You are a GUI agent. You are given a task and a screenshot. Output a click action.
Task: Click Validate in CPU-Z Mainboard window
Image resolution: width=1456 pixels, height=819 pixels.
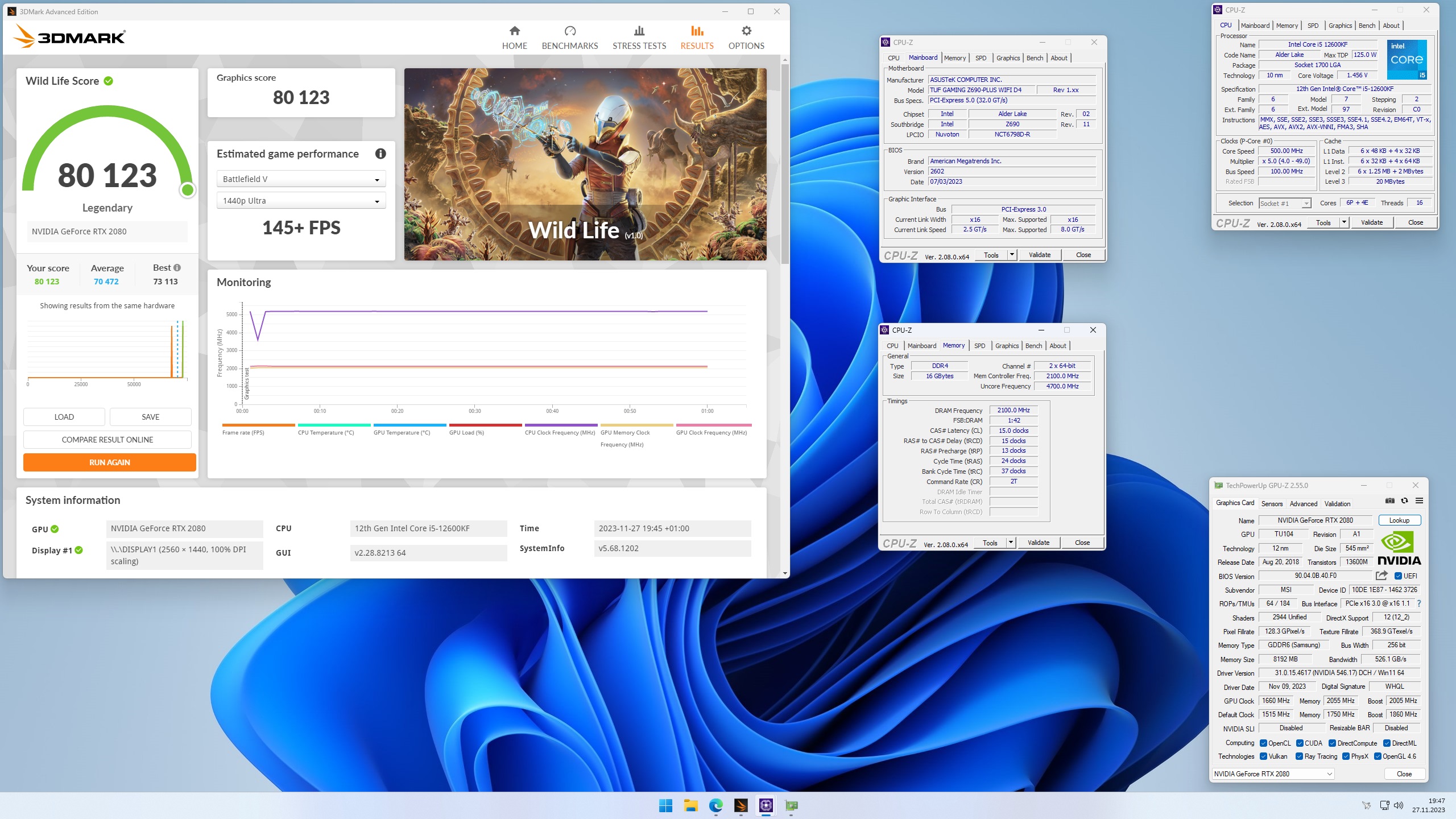(1040, 255)
